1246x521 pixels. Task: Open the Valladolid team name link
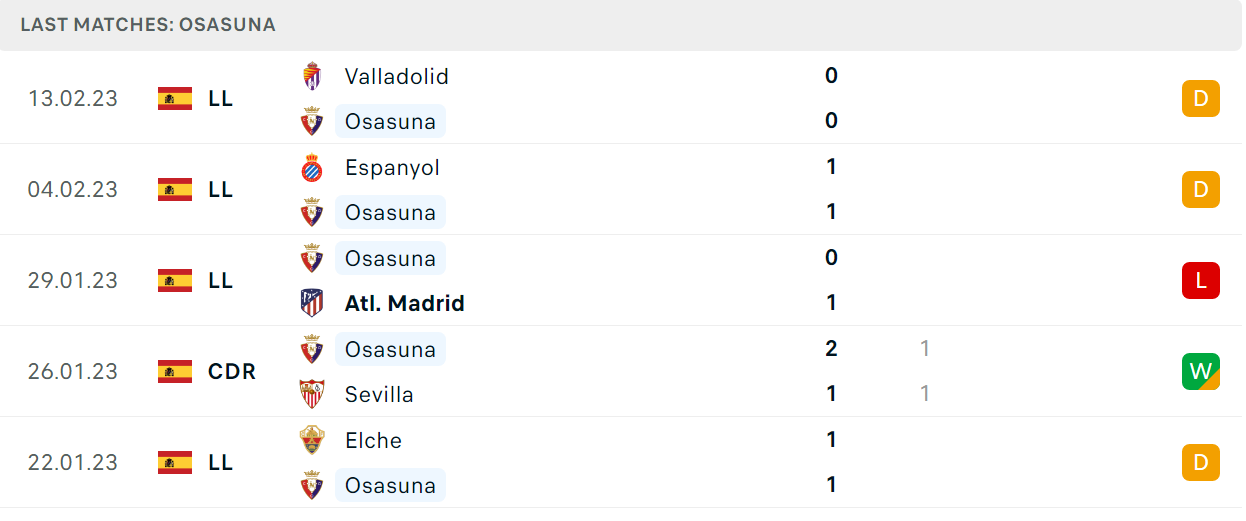[397, 76]
